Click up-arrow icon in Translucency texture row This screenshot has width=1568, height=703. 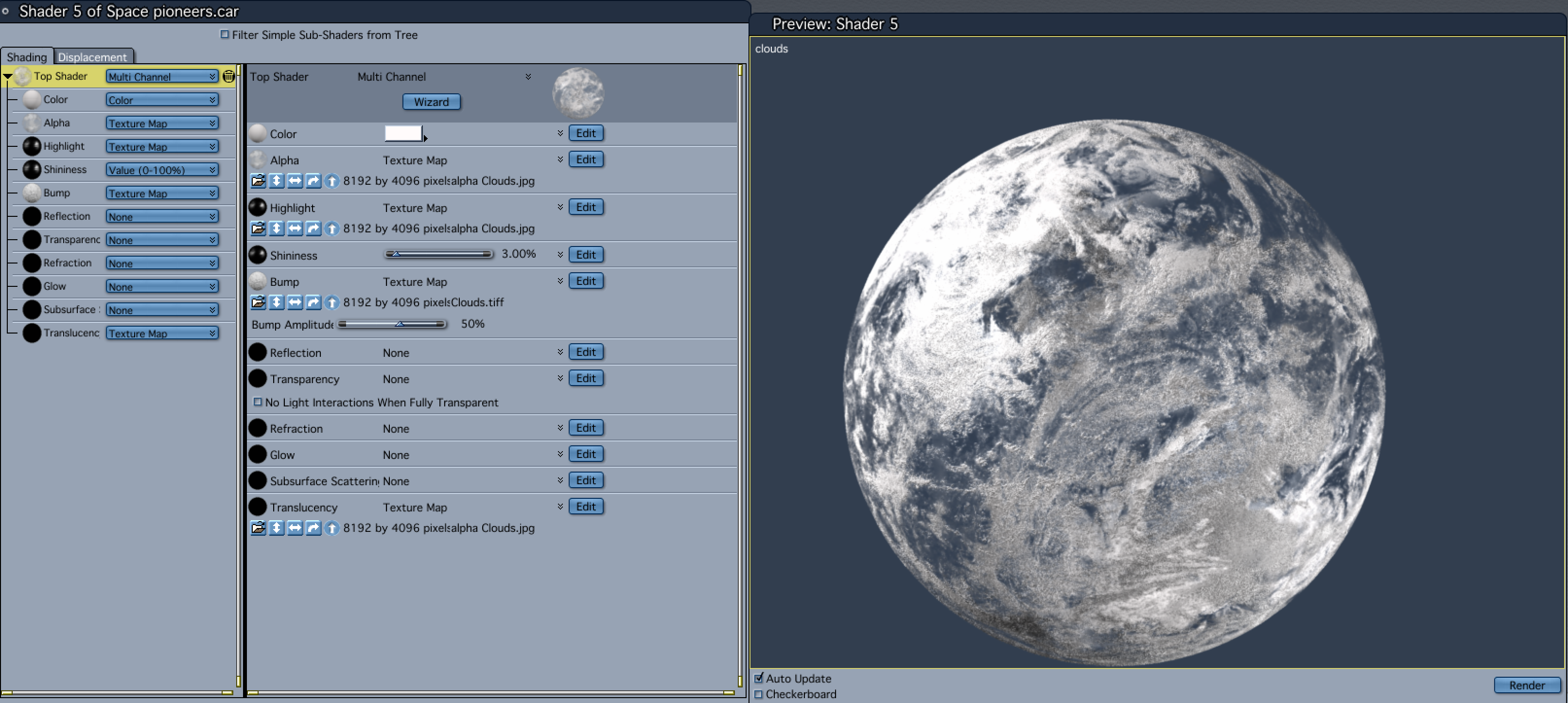[332, 527]
